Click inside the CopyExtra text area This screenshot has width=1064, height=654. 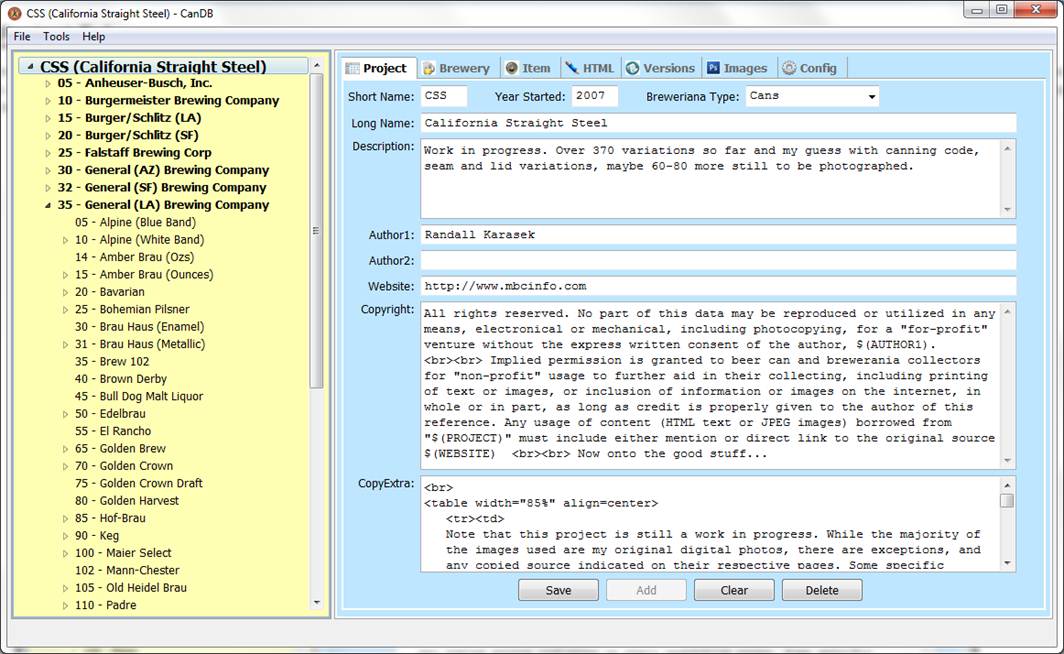click(x=710, y=524)
